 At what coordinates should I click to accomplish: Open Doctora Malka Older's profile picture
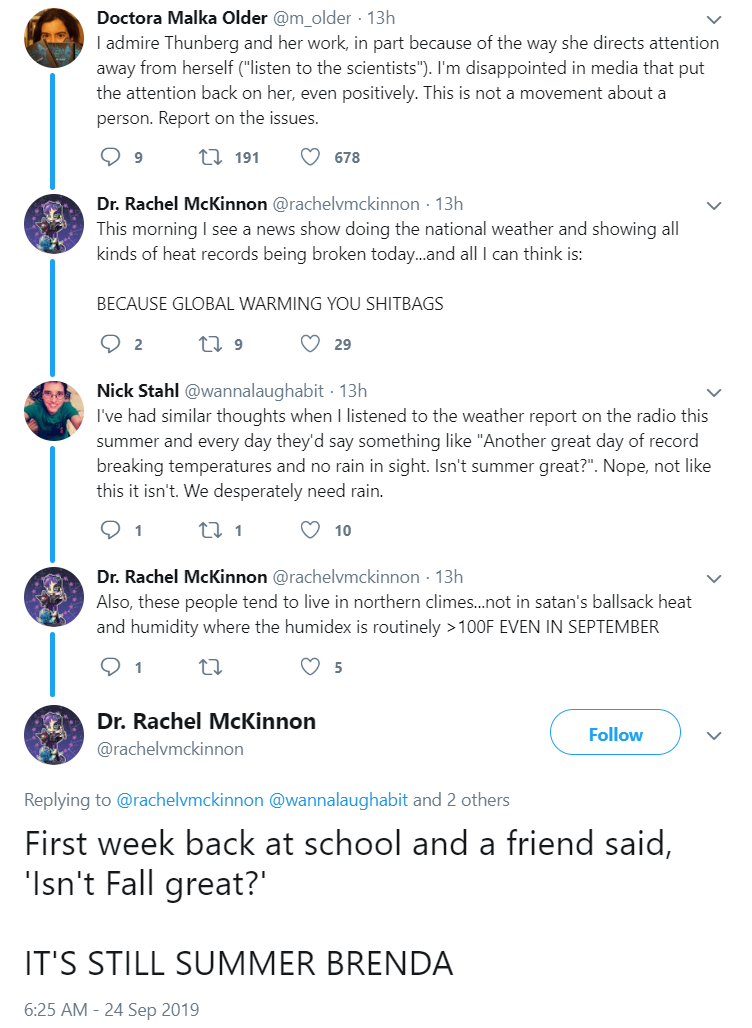tap(54, 37)
